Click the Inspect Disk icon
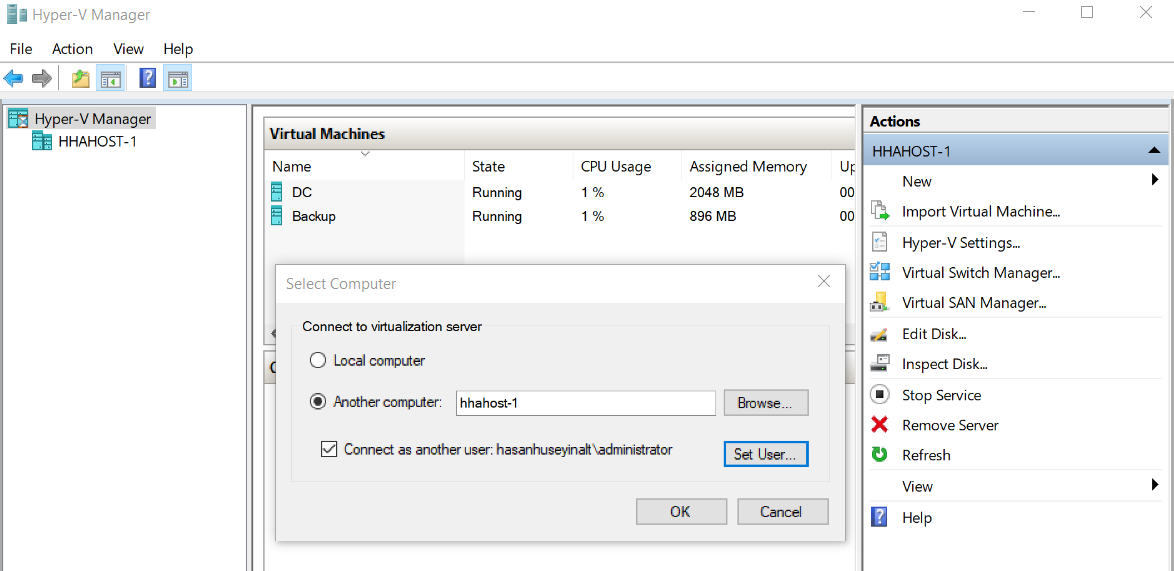Screen dimensions: 1174x571 [x=880, y=364]
